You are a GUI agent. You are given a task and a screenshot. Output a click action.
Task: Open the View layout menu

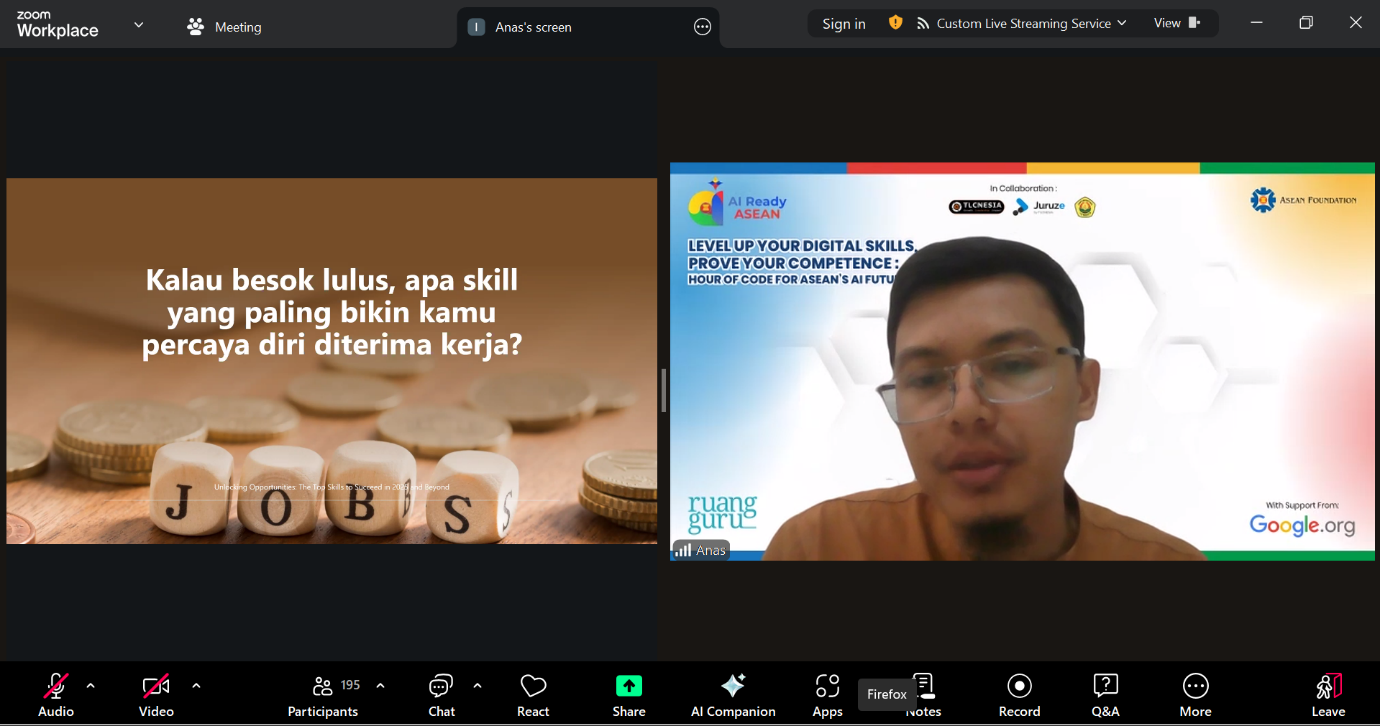click(x=1177, y=23)
